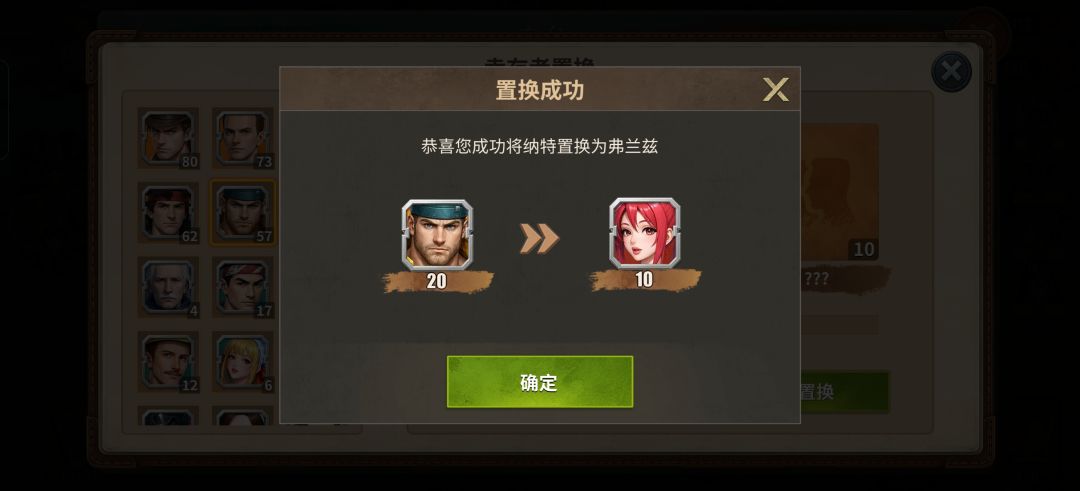Select the Nate hero portrait showing 20
Viewport: 1080px width, 491px height.
(x=437, y=234)
